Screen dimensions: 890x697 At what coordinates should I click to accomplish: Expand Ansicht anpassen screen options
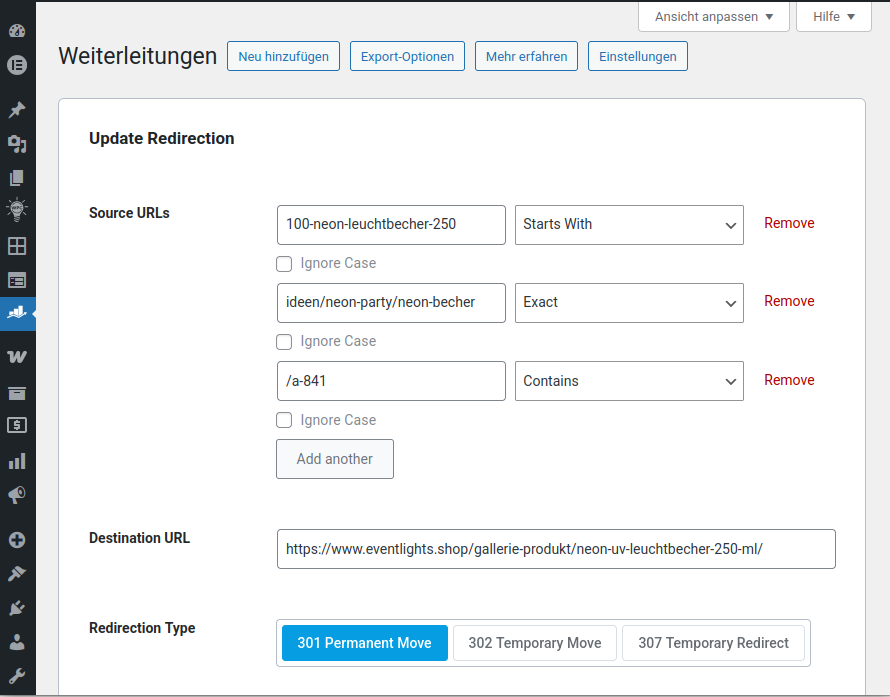point(713,16)
